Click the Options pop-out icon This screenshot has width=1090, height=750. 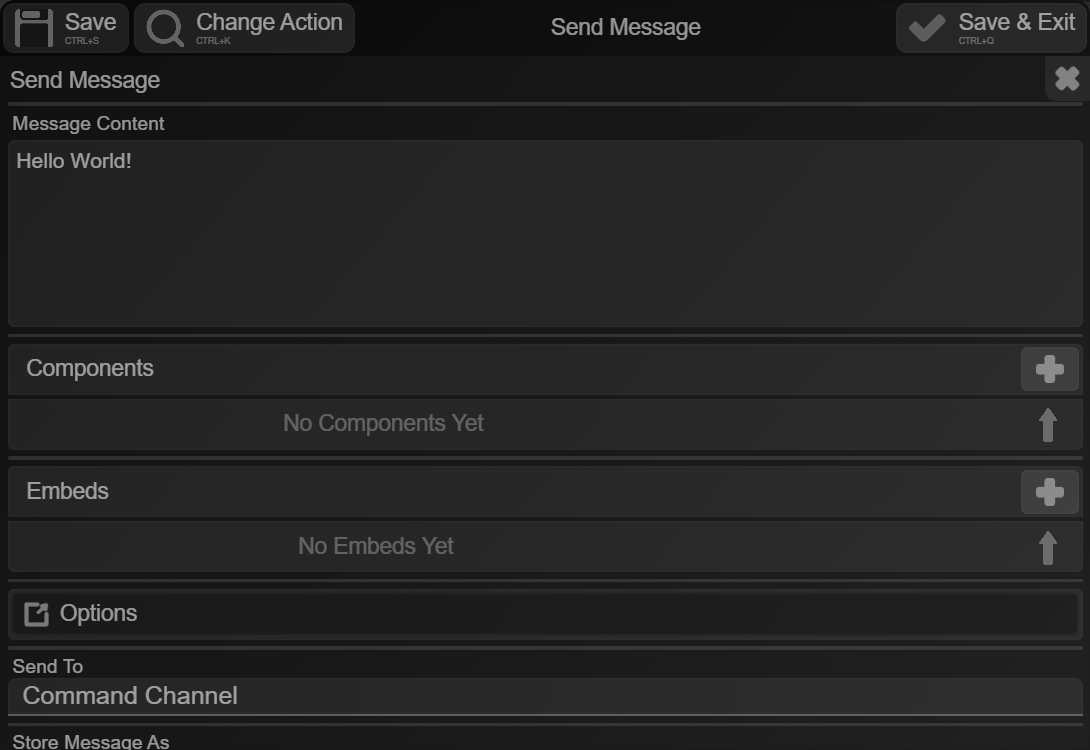[x=36, y=614]
